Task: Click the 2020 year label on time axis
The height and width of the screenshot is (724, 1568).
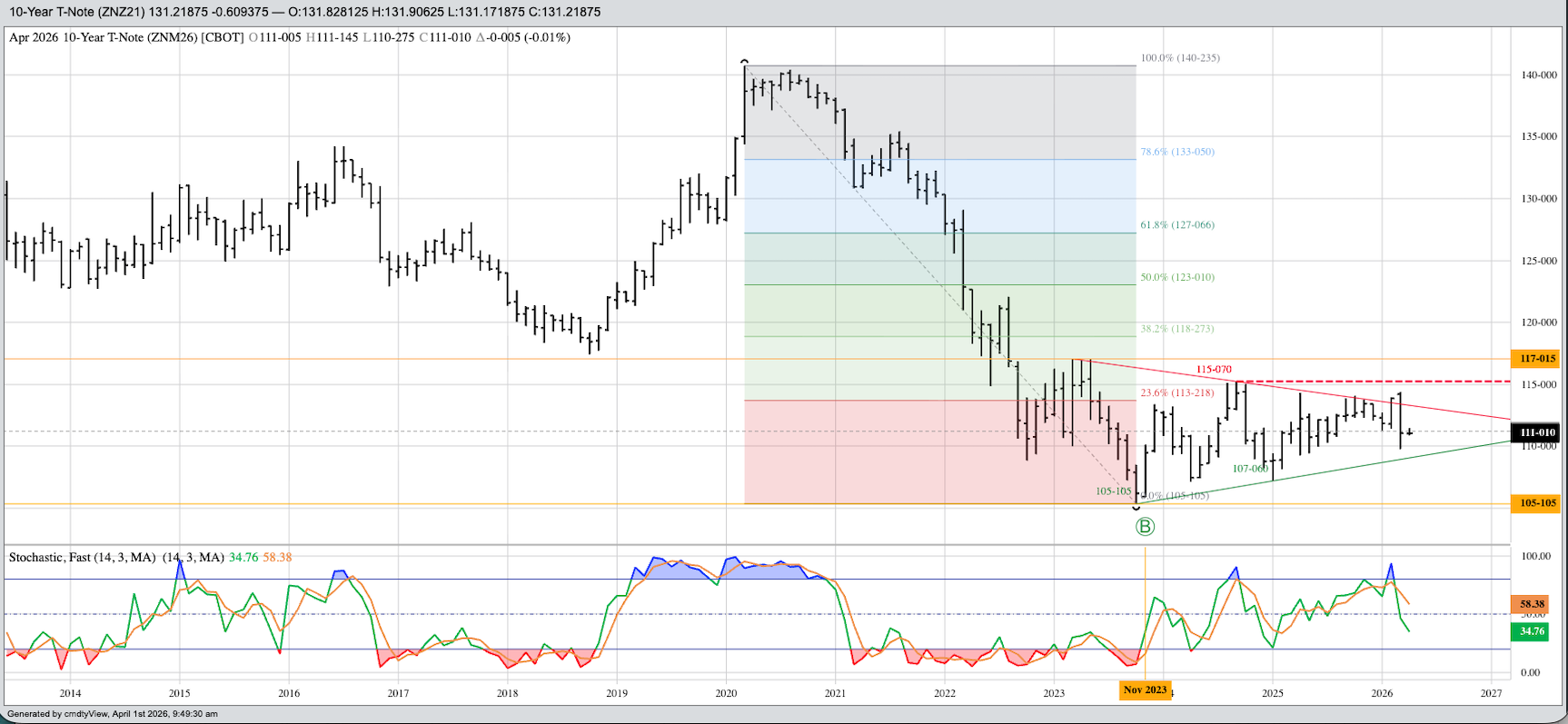Action: click(x=726, y=693)
